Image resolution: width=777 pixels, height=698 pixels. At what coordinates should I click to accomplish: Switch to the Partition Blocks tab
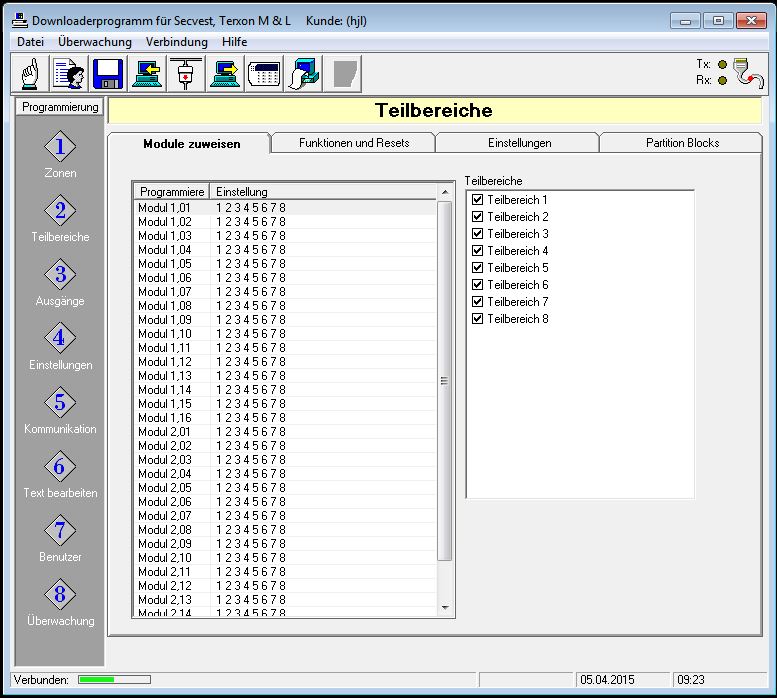[x=682, y=143]
